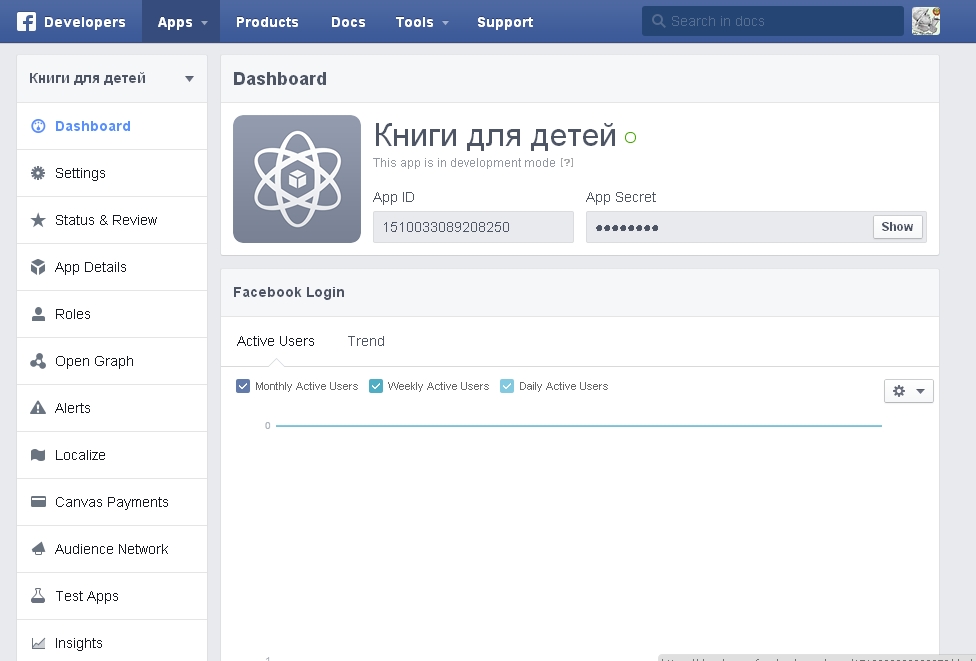The width and height of the screenshot is (976, 661).
Task: Toggle Weekly Active Users checkbox
Action: click(376, 386)
